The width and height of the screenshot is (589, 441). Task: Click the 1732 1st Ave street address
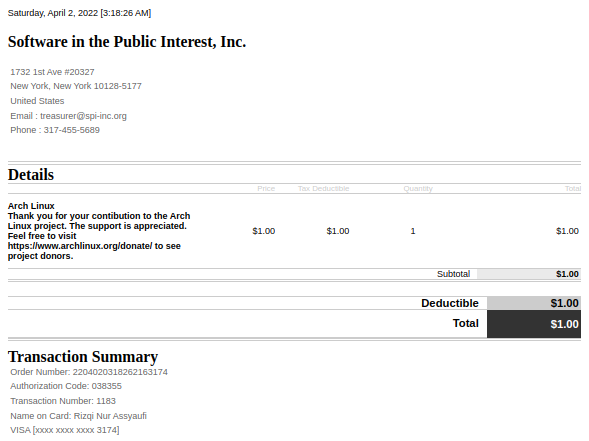(52, 72)
